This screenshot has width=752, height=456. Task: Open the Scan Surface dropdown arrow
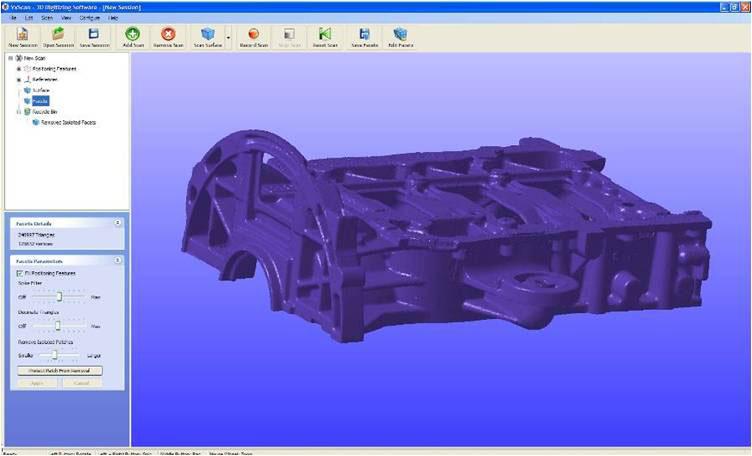pyautogui.click(x=229, y=40)
